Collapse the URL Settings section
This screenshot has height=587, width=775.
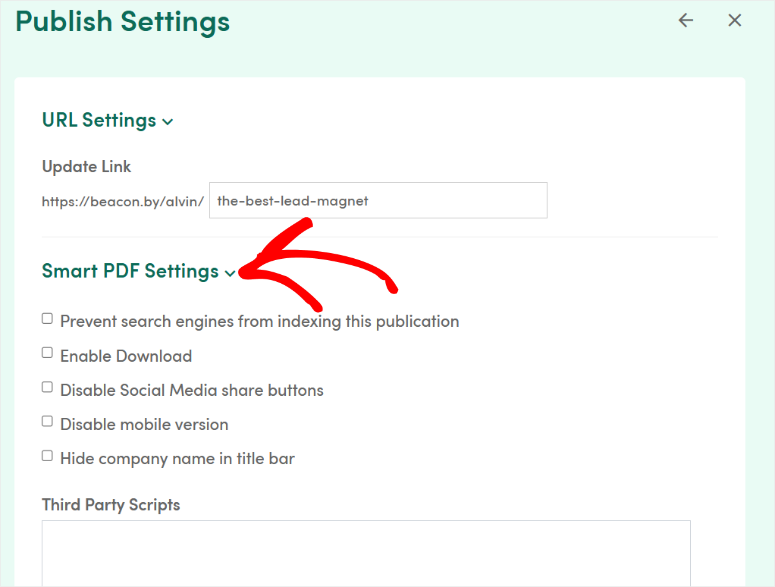click(108, 121)
